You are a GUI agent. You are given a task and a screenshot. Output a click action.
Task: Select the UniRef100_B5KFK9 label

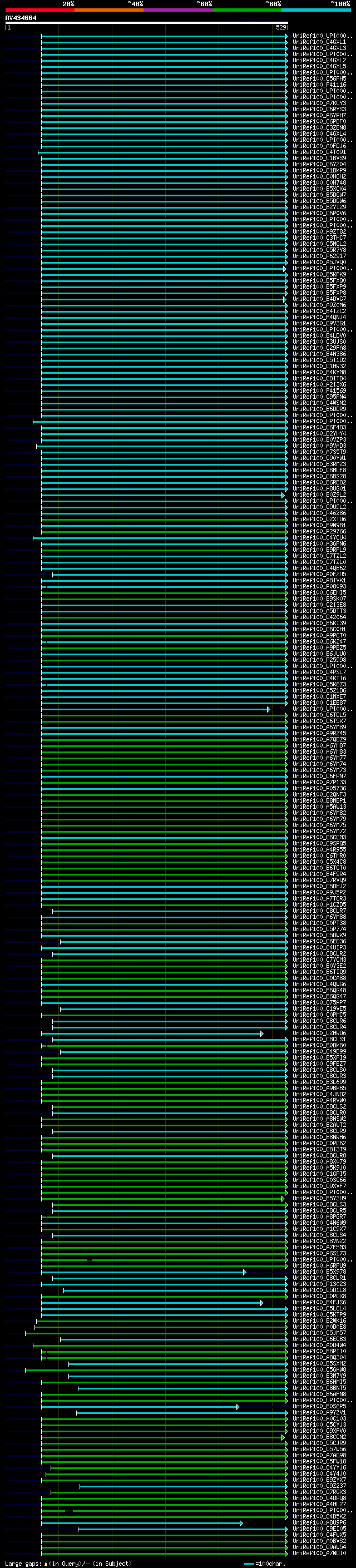tap(319, 275)
